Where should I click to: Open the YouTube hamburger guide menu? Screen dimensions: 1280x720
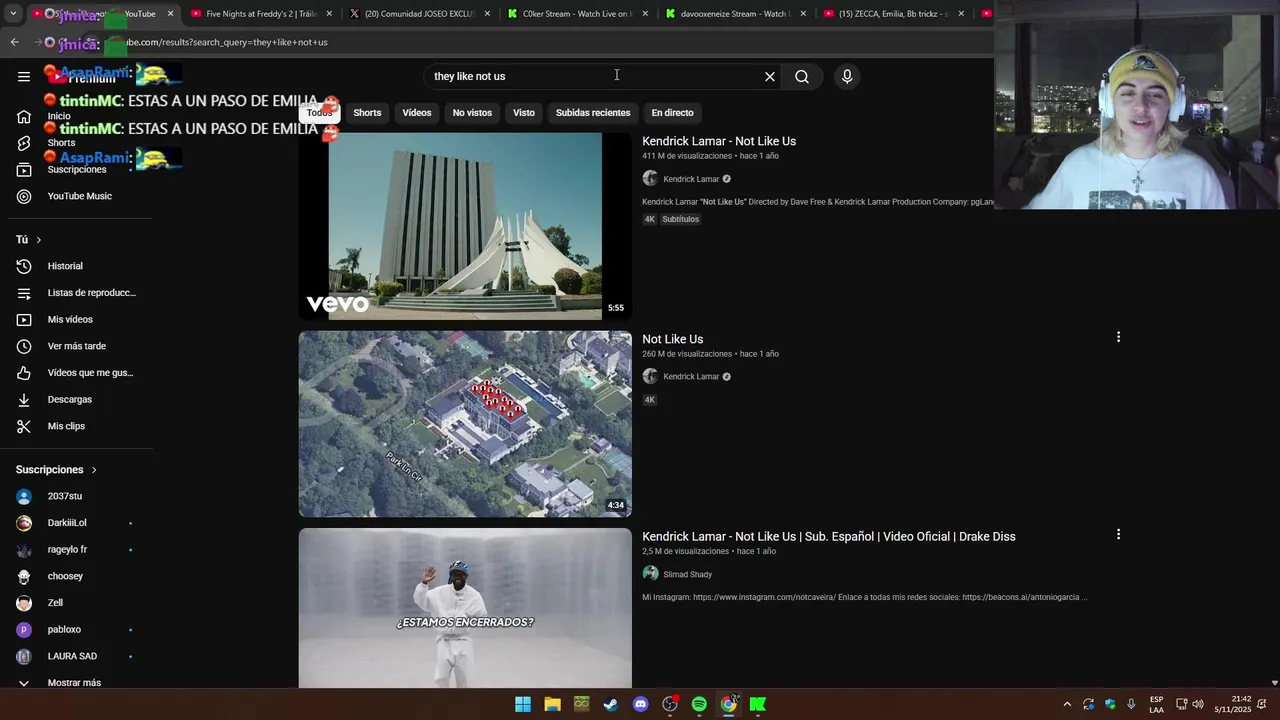(x=23, y=76)
